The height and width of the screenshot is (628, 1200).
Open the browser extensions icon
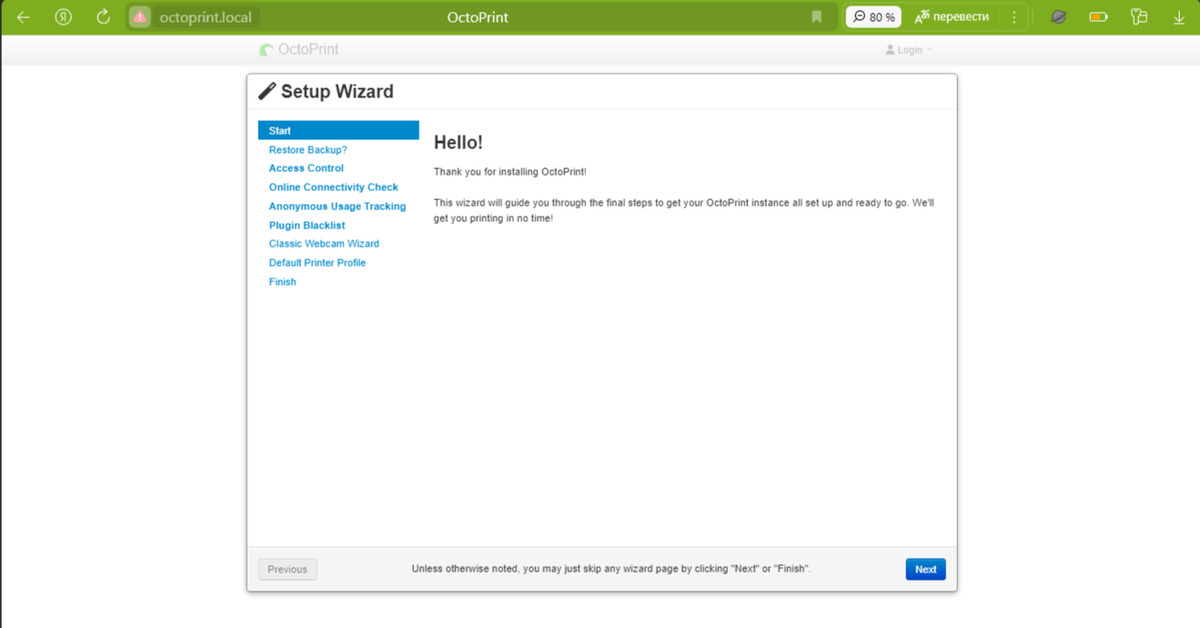1138,17
